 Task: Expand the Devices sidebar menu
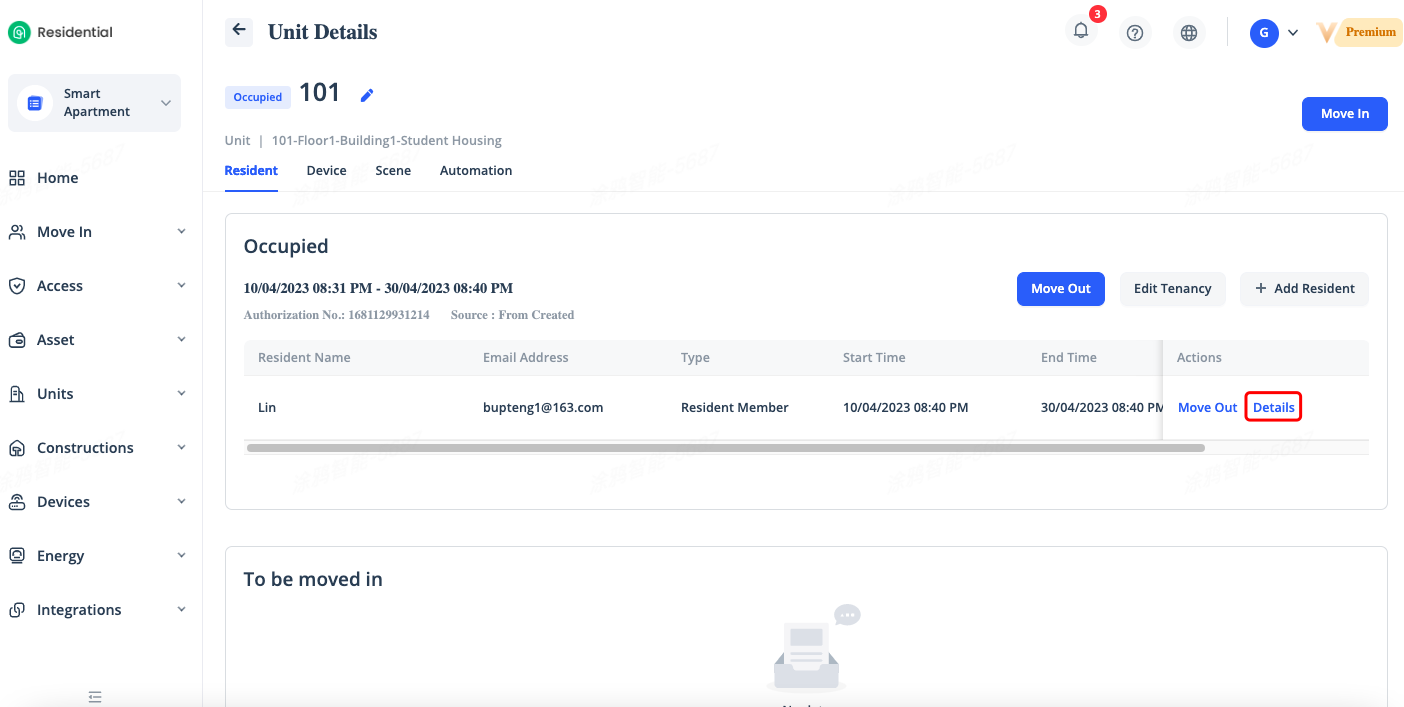click(x=95, y=502)
